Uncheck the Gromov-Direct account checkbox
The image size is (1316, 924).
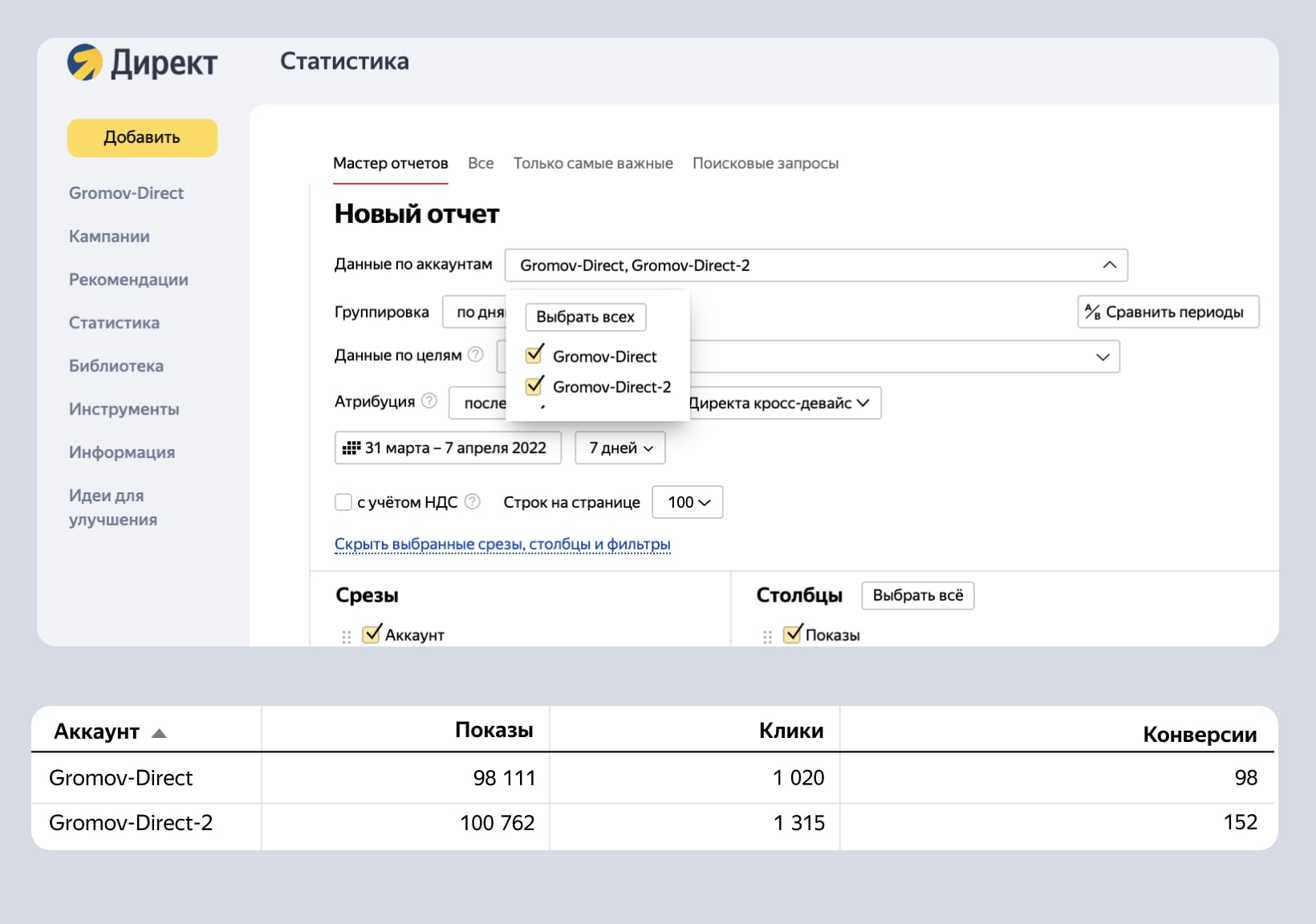click(x=534, y=355)
